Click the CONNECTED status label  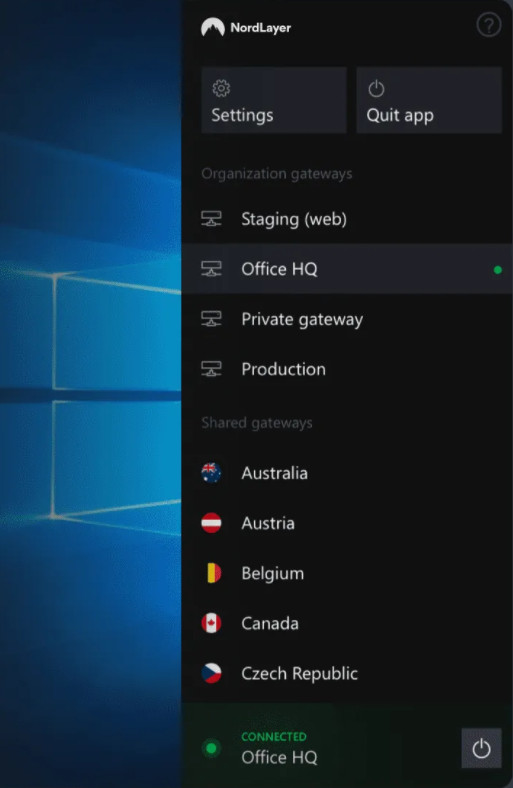pyautogui.click(x=274, y=737)
